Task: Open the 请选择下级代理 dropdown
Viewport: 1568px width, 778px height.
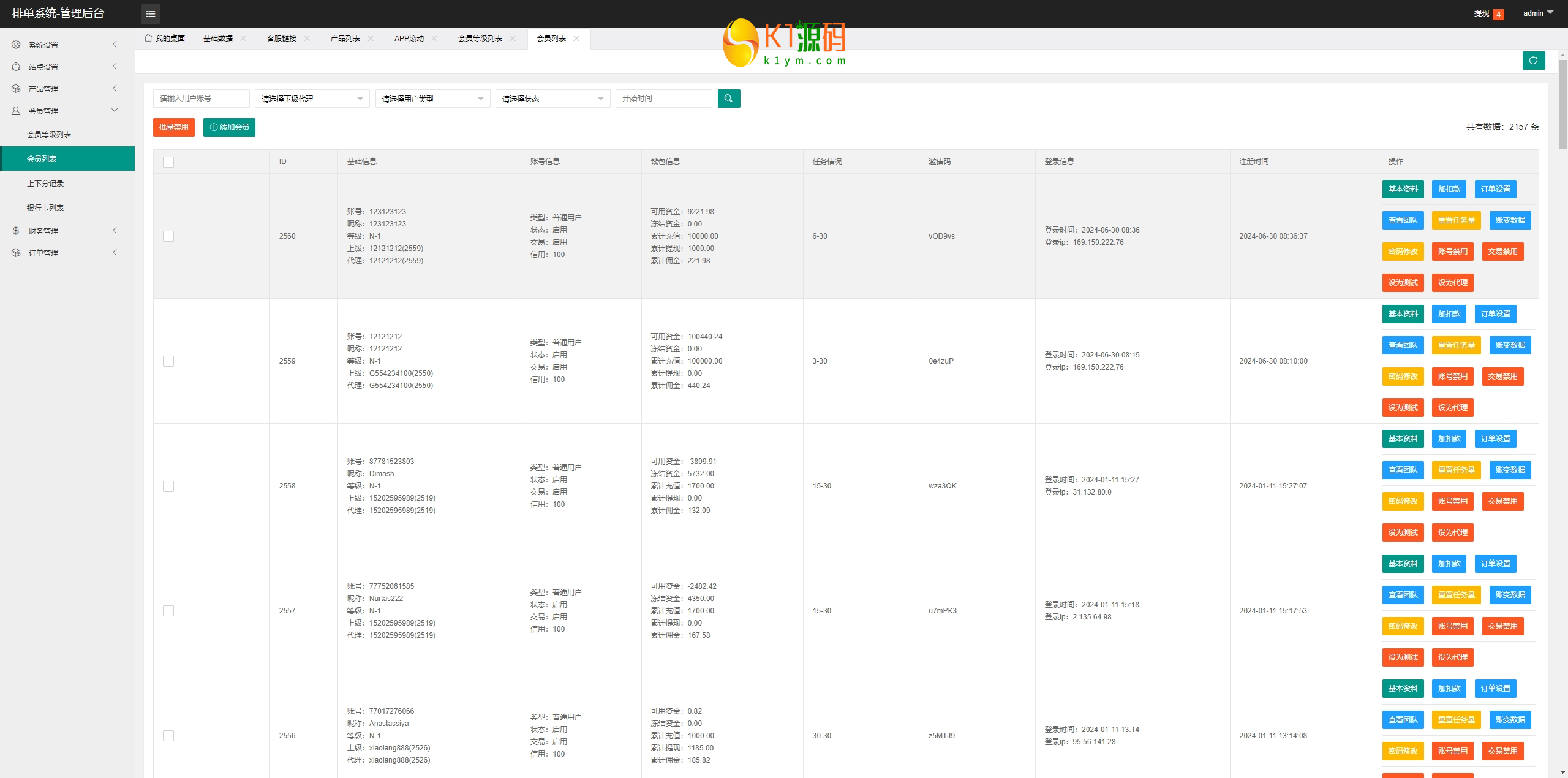Action: point(312,99)
